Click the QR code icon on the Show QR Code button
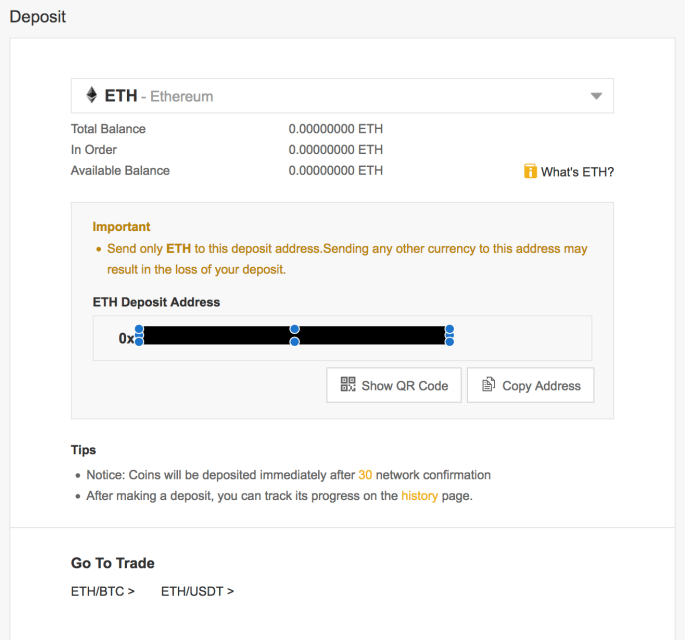The height and width of the screenshot is (640, 685). [348, 385]
